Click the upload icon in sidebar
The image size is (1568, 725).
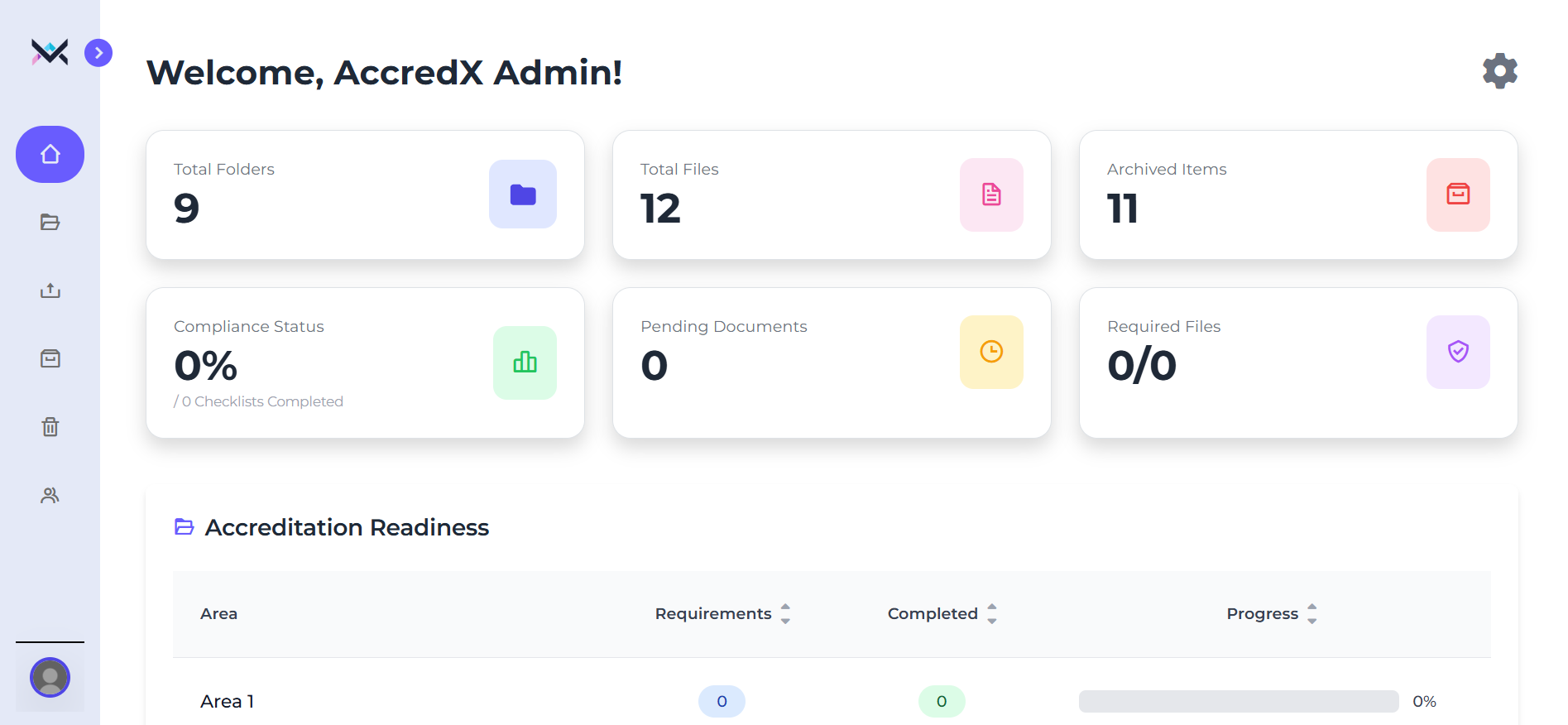(50, 290)
